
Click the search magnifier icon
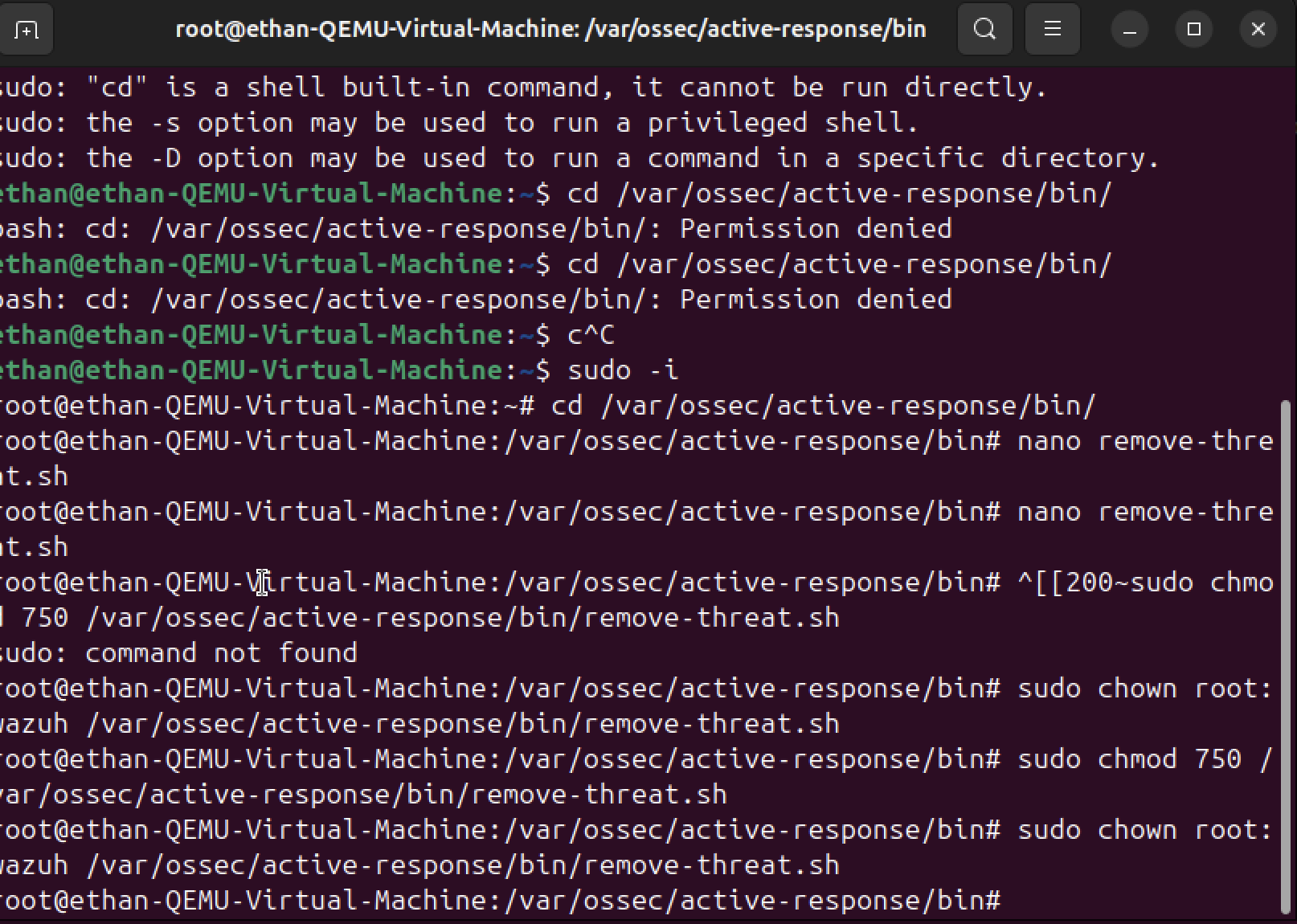[984, 30]
